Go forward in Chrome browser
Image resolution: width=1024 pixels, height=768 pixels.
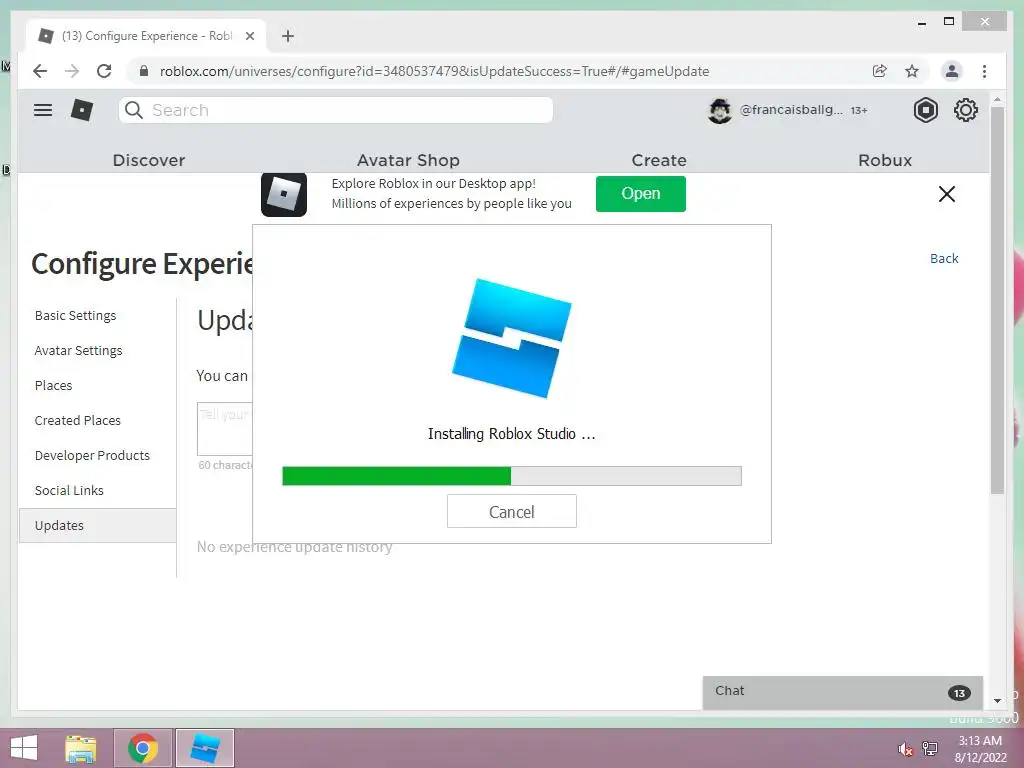[72, 71]
